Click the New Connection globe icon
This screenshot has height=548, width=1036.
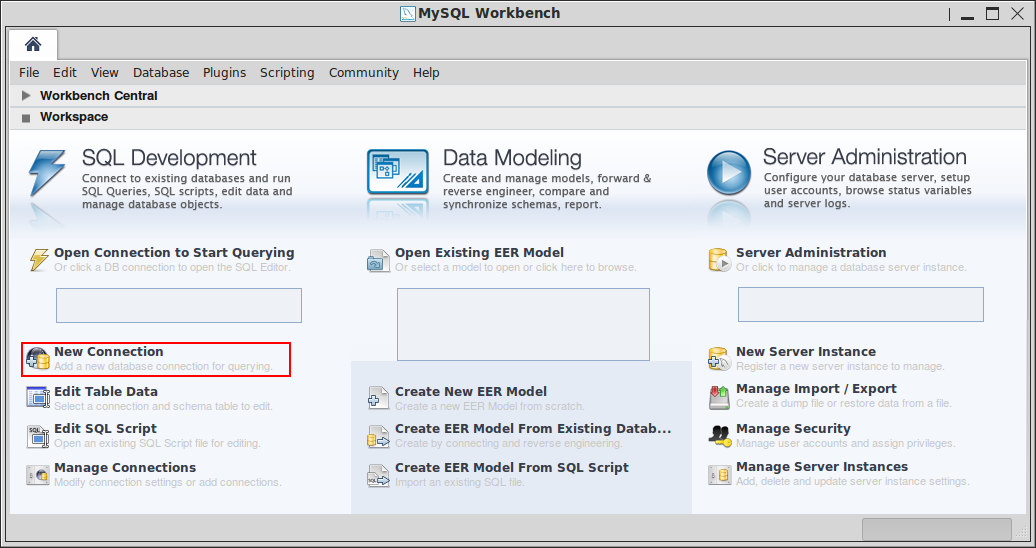[x=38, y=359]
